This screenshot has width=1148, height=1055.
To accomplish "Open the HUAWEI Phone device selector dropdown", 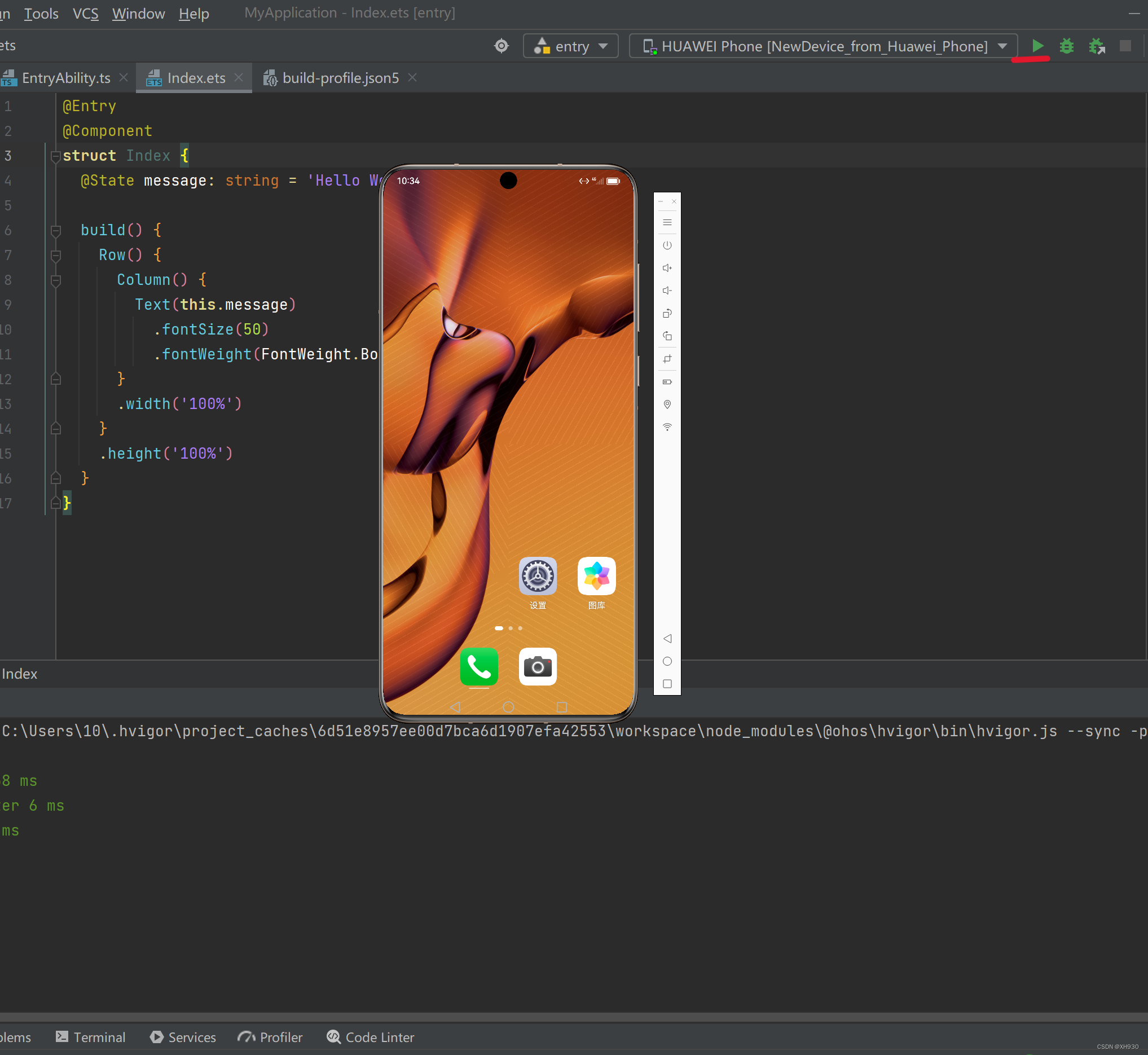I will pyautogui.click(x=822, y=46).
